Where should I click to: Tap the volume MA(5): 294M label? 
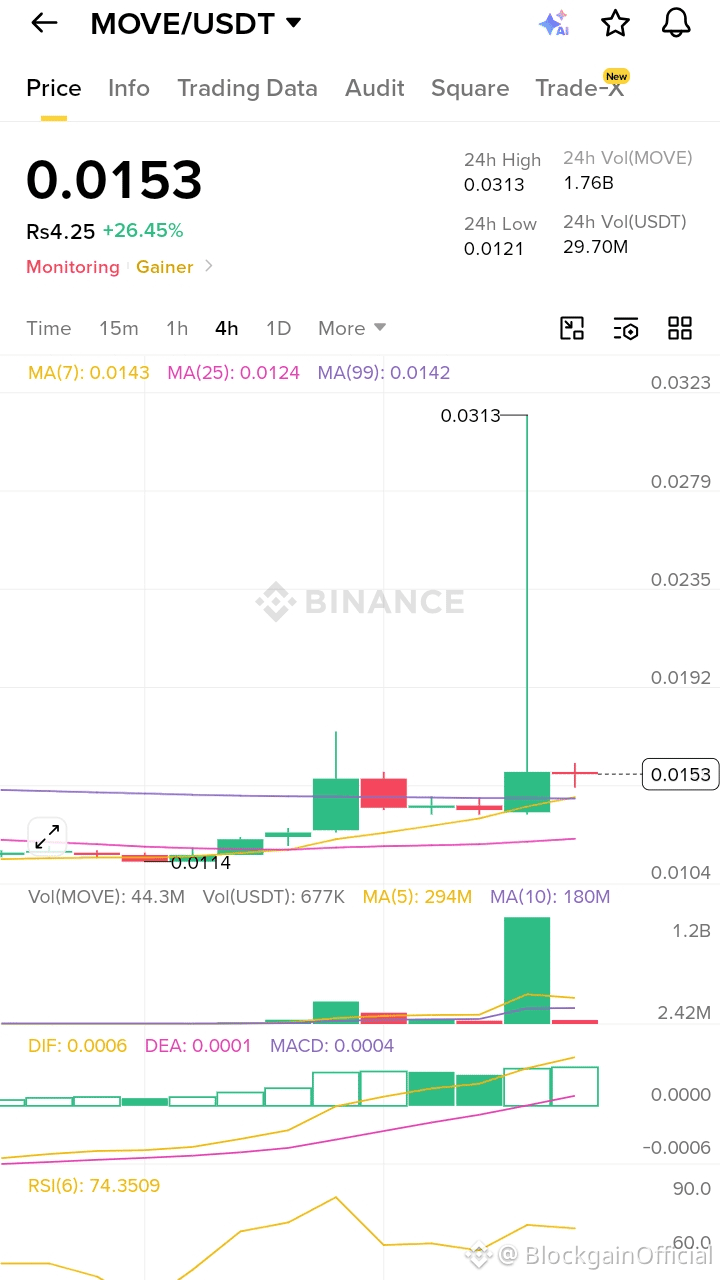417,897
